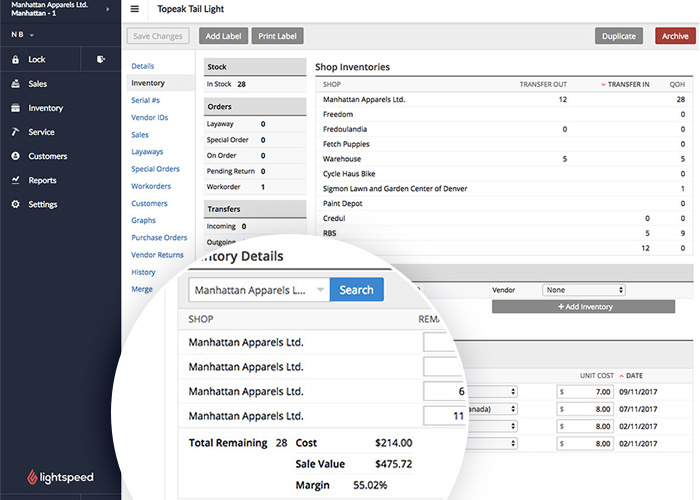Click the Sales register icon

click(x=15, y=83)
